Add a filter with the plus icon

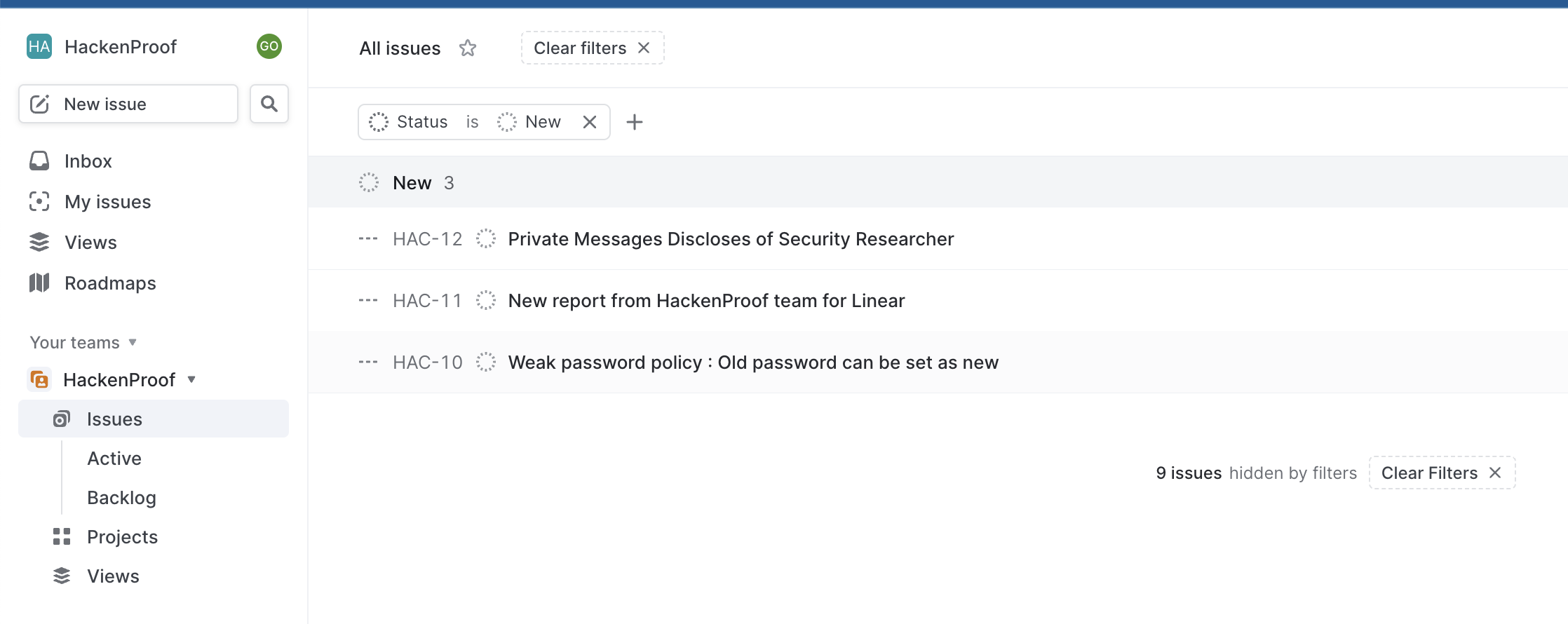(635, 122)
